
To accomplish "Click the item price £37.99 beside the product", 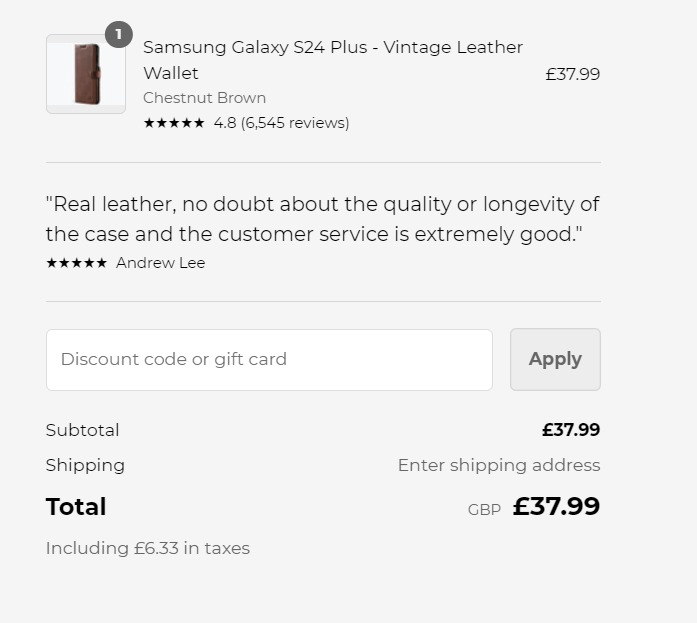I will coord(573,74).
